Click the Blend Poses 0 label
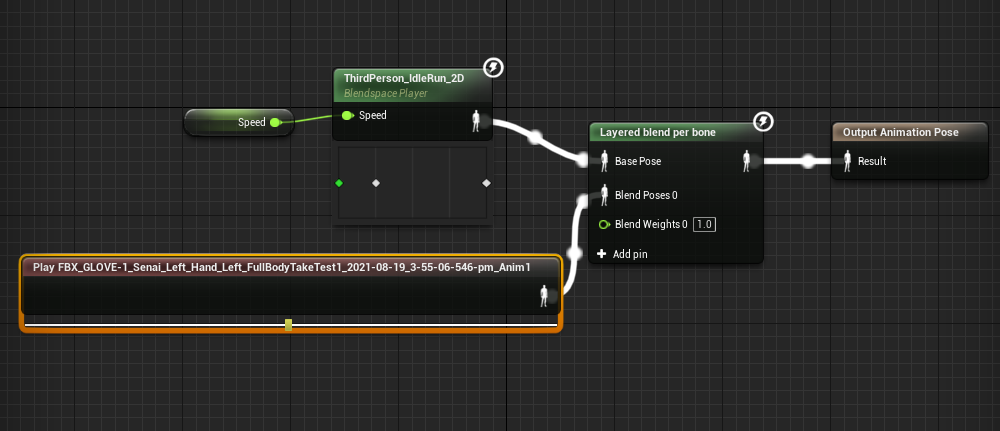The height and width of the screenshot is (431, 1000). pyautogui.click(x=646, y=195)
